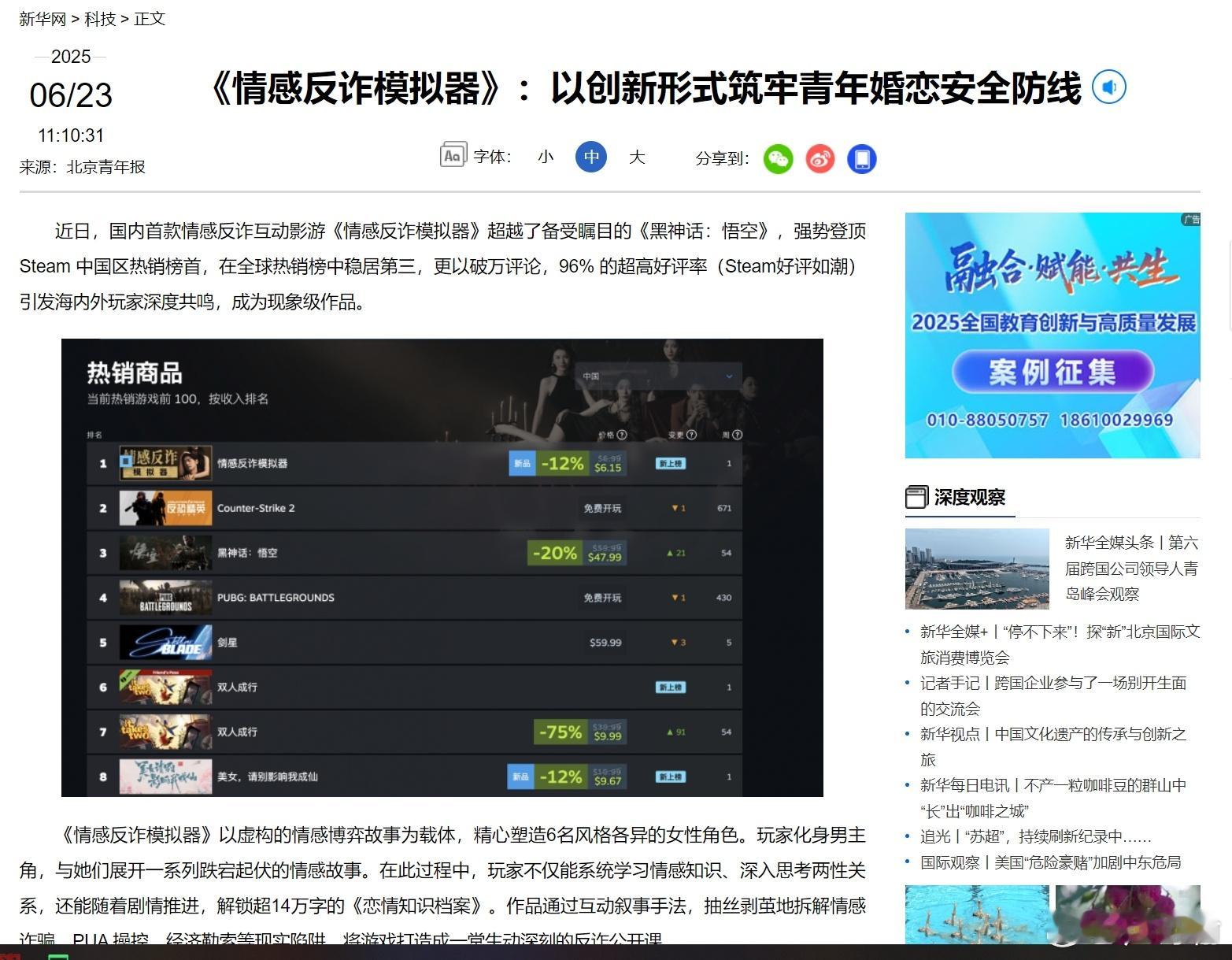Click the 周 help question-mark icon
The height and width of the screenshot is (960, 1232).
tap(737, 435)
